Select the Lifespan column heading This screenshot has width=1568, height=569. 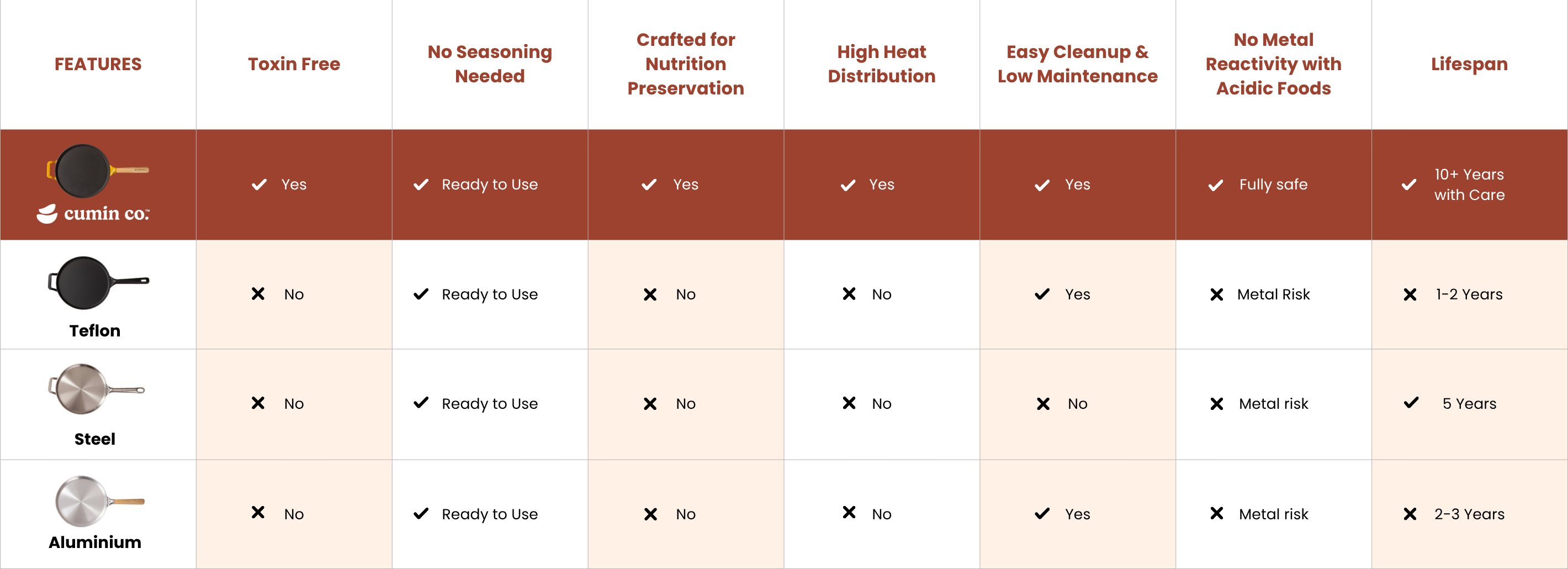(x=1469, y=64)
